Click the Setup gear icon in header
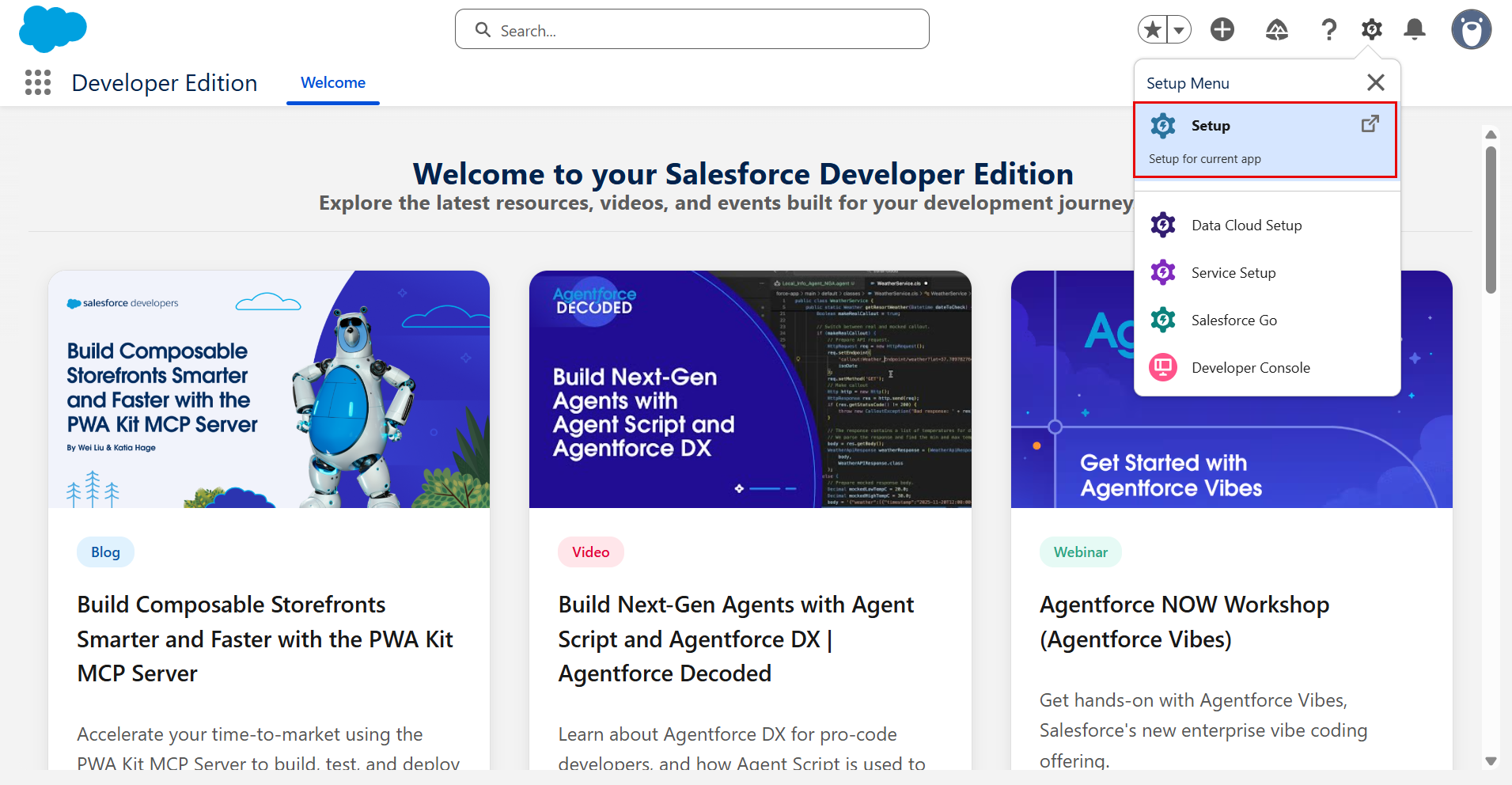This screenshot has width=1512, height=785. point(1371,30)
